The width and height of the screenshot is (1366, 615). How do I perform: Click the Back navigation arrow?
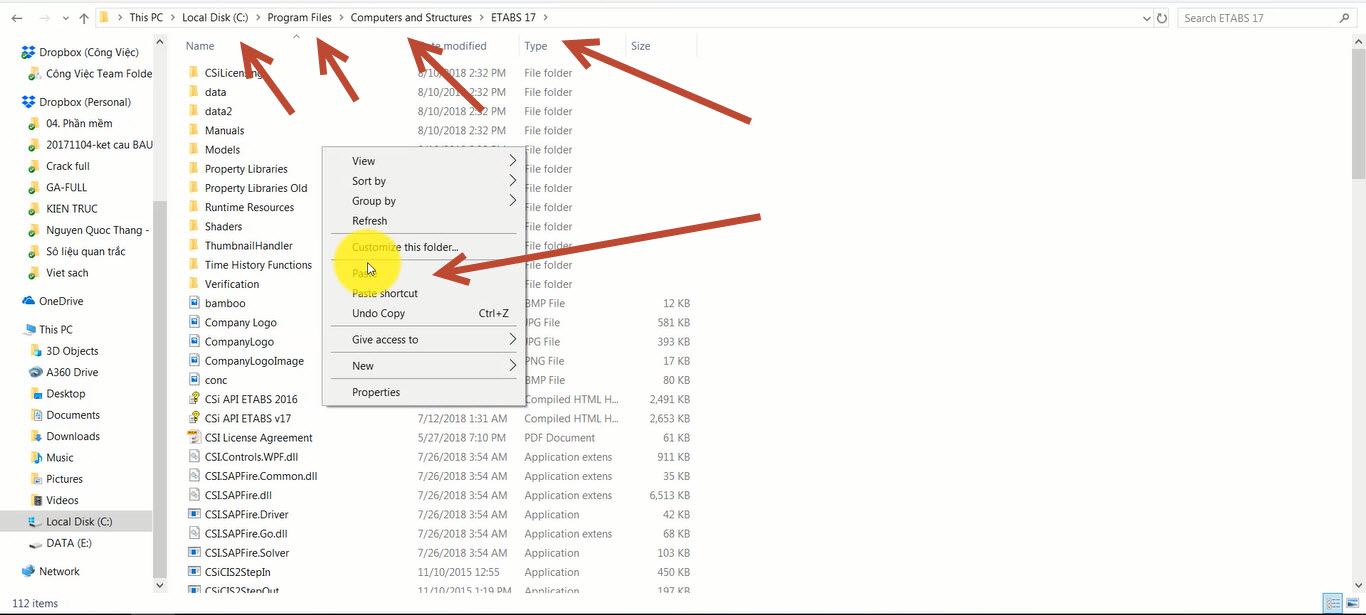[x=16, y=17]
